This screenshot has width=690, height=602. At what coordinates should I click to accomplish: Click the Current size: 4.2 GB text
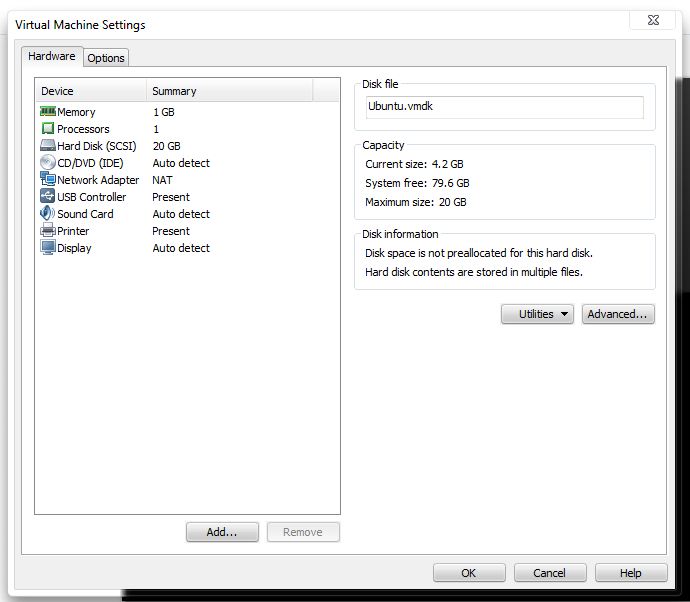click(414, 164)
